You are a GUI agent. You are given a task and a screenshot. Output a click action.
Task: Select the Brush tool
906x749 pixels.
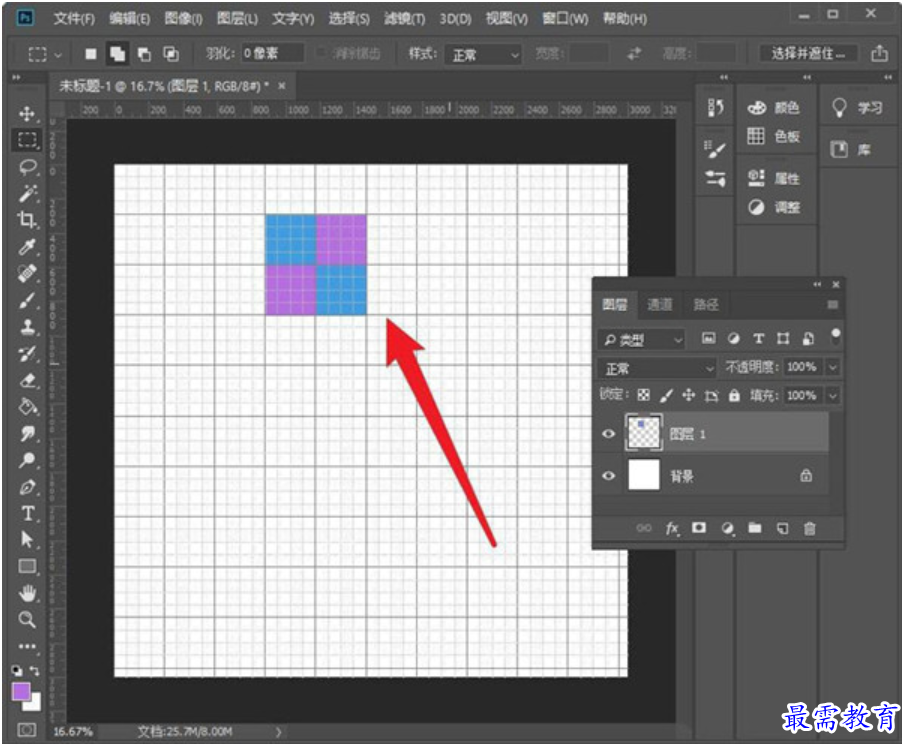(27, 301)
